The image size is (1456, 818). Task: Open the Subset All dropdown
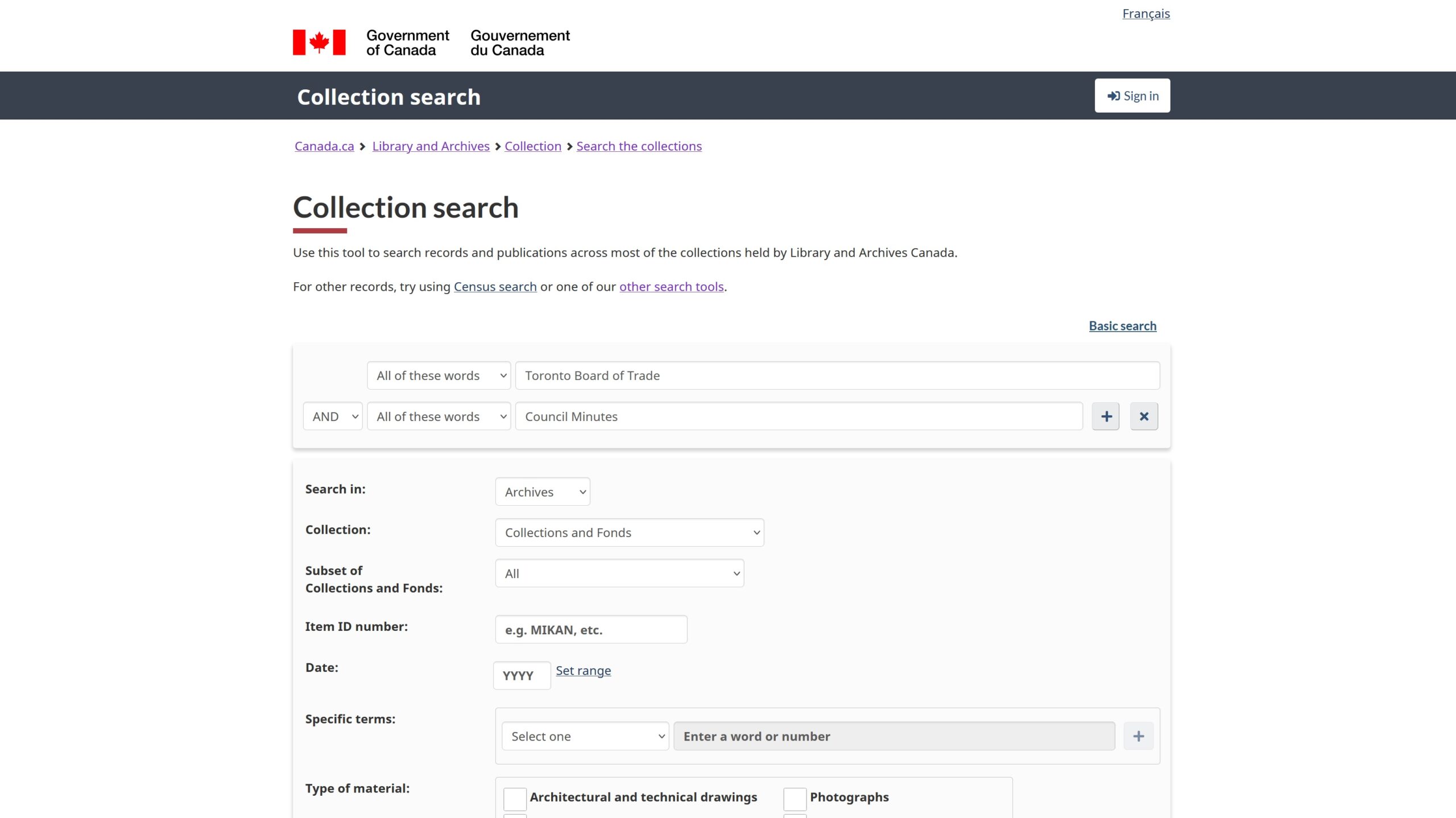pos(619,573)
